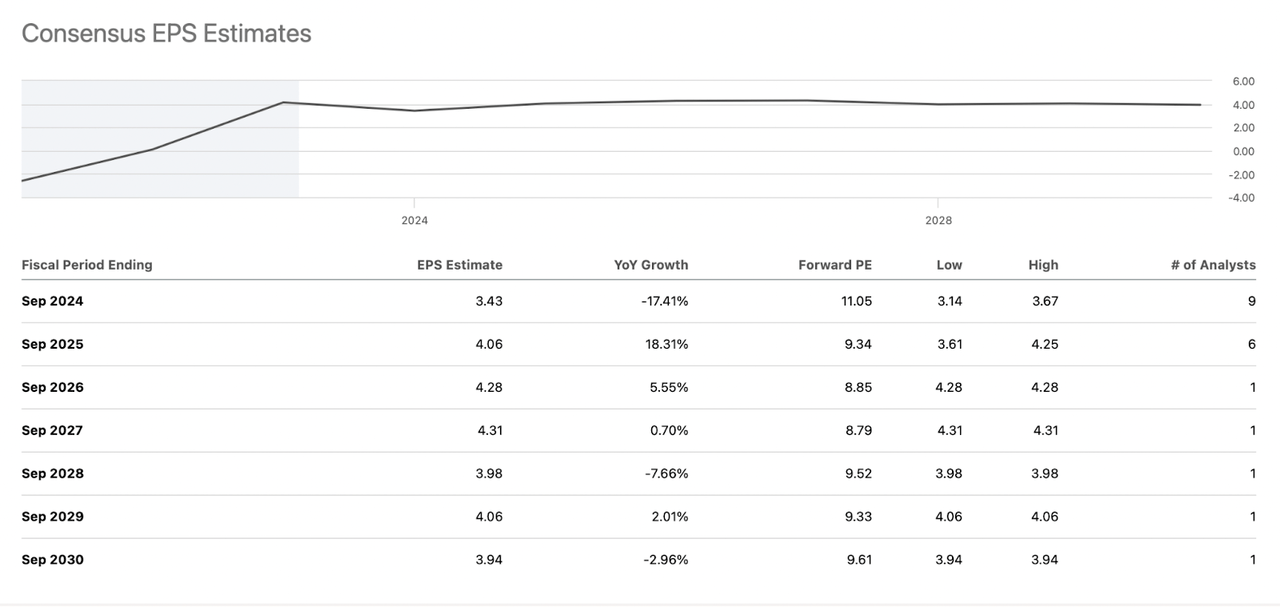Click the -17.41% YoY Growth value
The image size is (1280, 607).
tap(664, 301)
